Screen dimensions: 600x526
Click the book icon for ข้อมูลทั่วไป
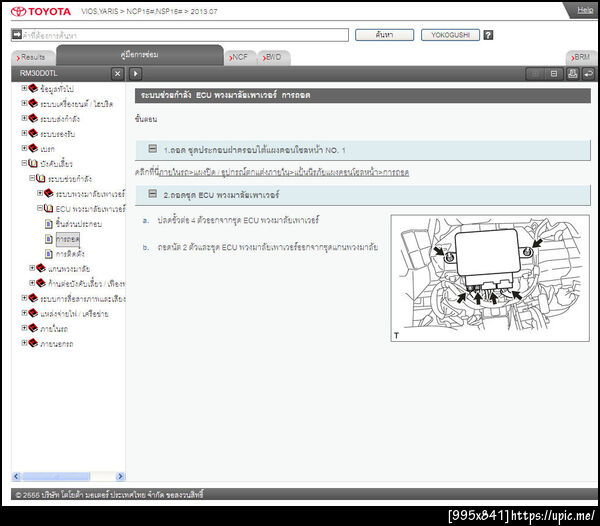point(33,88)
